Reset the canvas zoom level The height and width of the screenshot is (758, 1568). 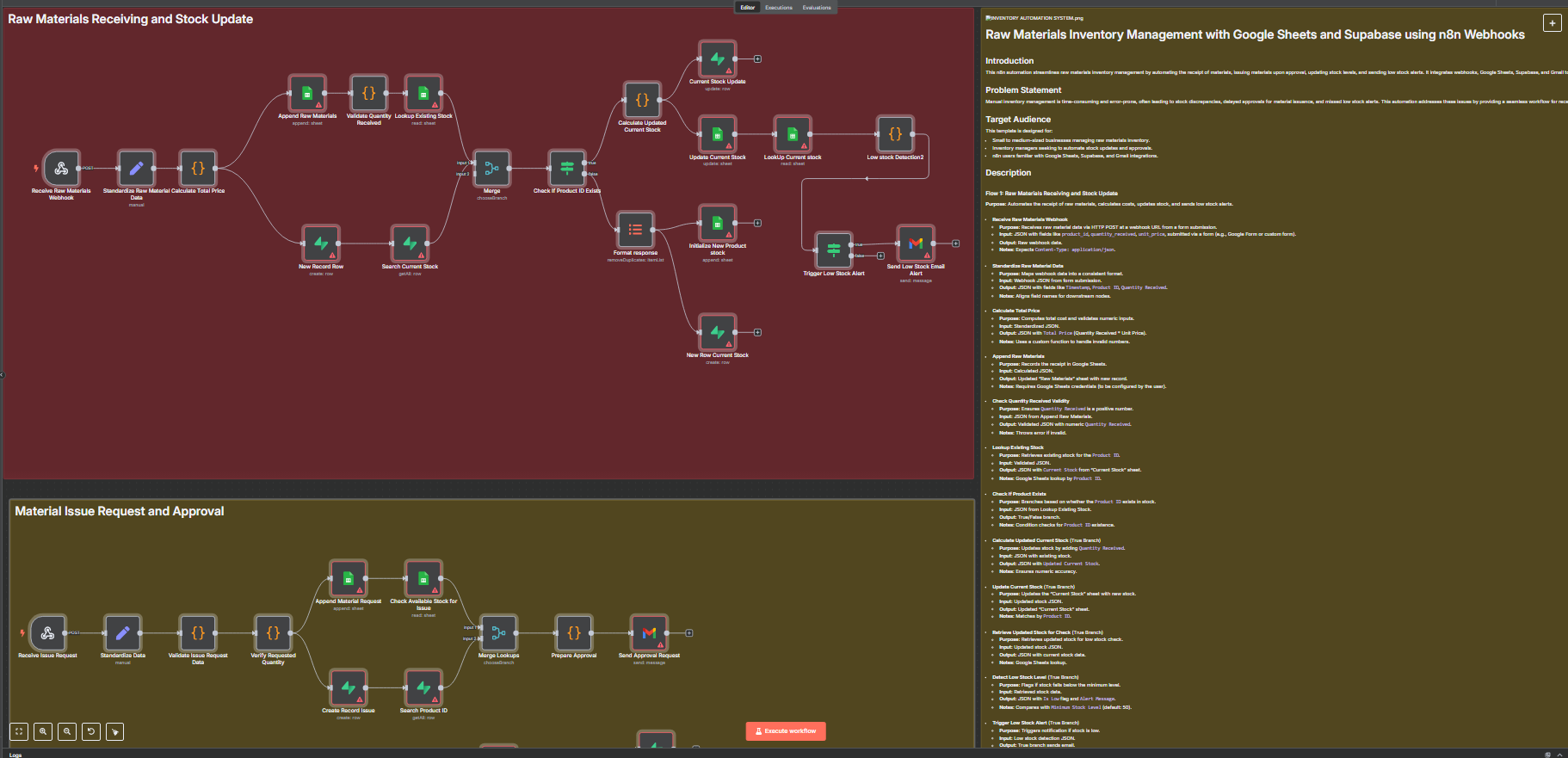click(x=91, y=731)
